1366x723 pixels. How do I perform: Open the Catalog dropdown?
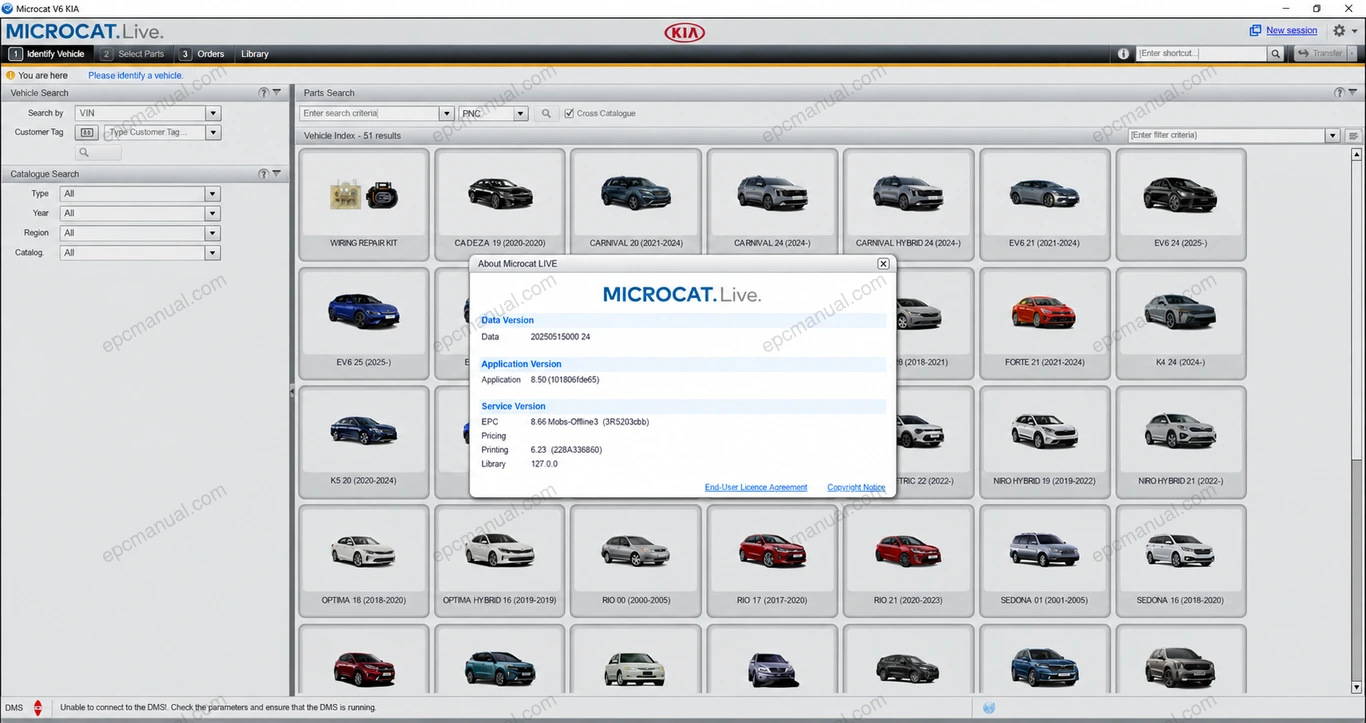[x=213, y=253]
